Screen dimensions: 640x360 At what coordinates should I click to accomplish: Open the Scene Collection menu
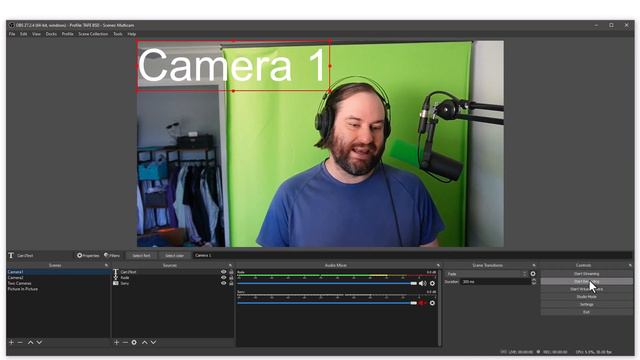[x=93, y=34]
